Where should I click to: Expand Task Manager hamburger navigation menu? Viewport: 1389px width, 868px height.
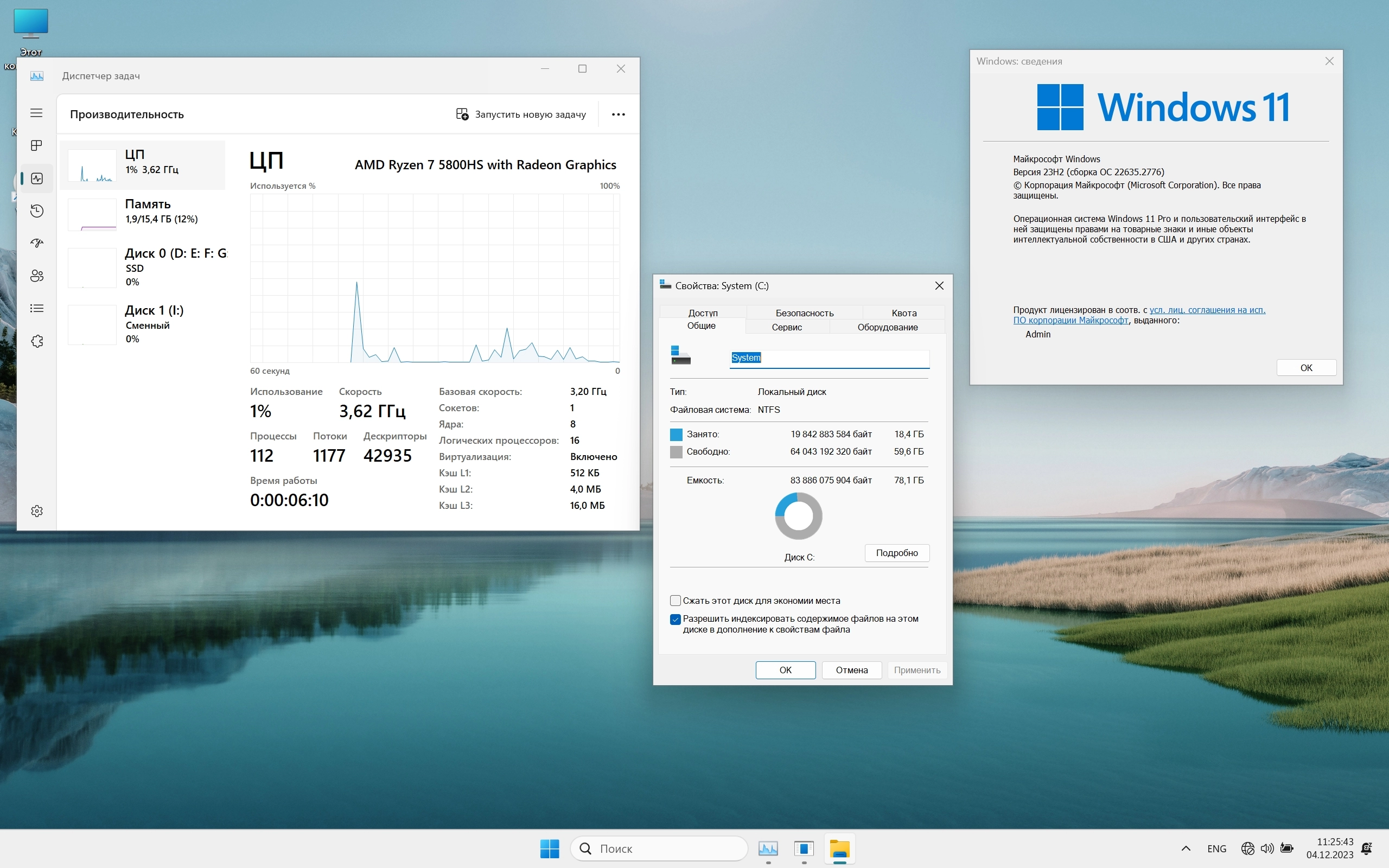click(37, 113)
